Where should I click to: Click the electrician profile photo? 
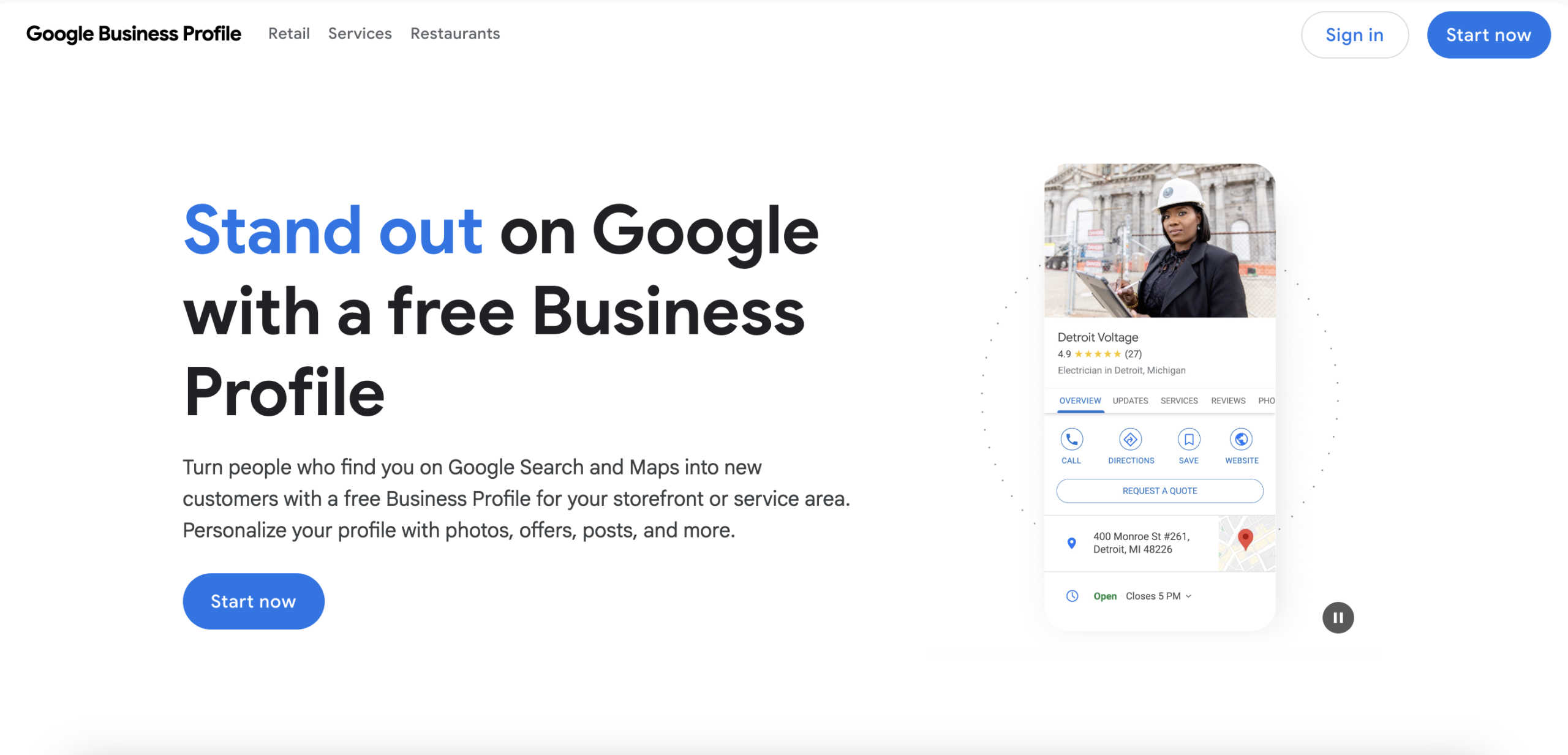pyautogui.click(x=1159, y=240)
